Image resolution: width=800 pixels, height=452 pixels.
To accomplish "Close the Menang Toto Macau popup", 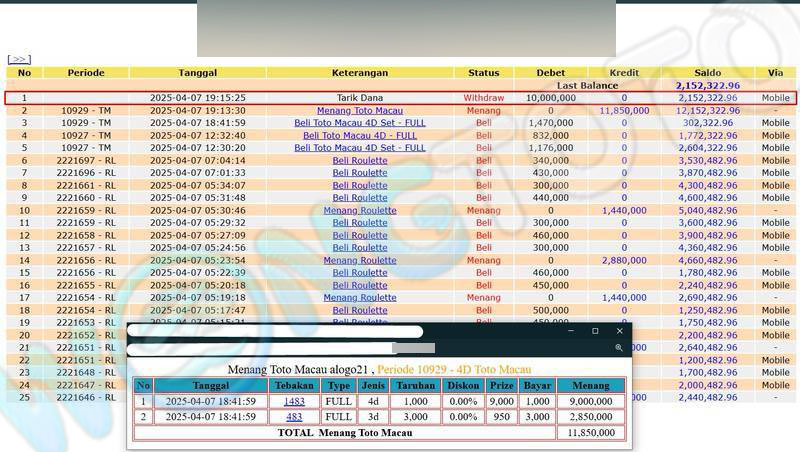I will tap(620, 331).
